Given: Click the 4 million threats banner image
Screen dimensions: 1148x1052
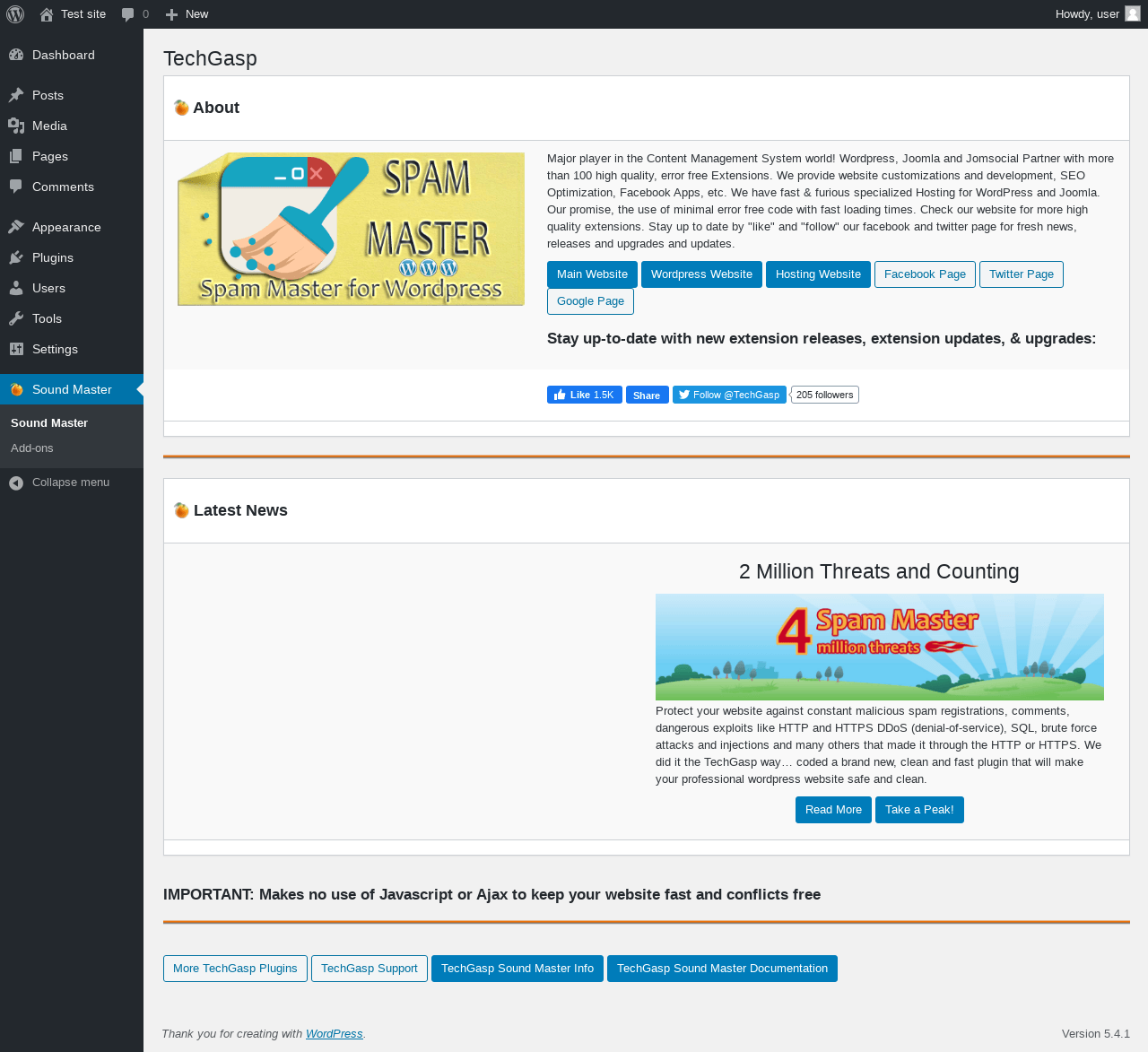Looking at the screenshot, I should click(880, 647).
